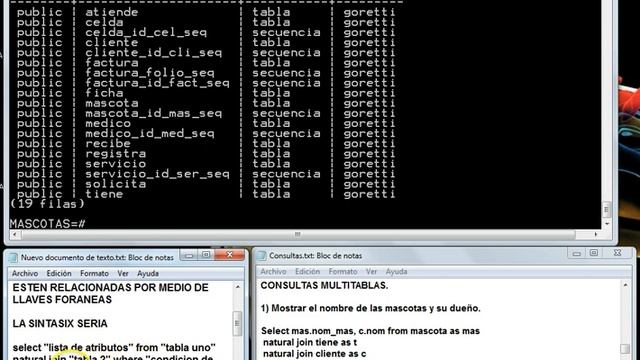Click the console scroll-right arrow
The height and width of the screenshot is (360, 640).
[596, 234]
